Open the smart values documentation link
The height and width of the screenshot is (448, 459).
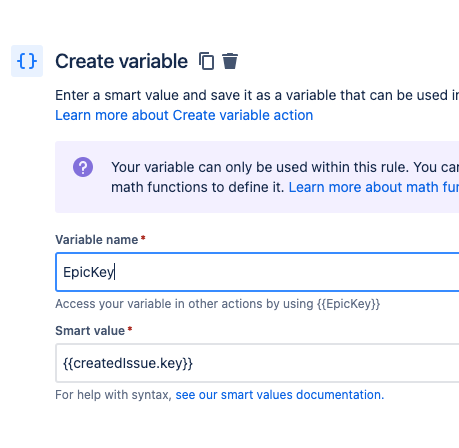point(280,395)
